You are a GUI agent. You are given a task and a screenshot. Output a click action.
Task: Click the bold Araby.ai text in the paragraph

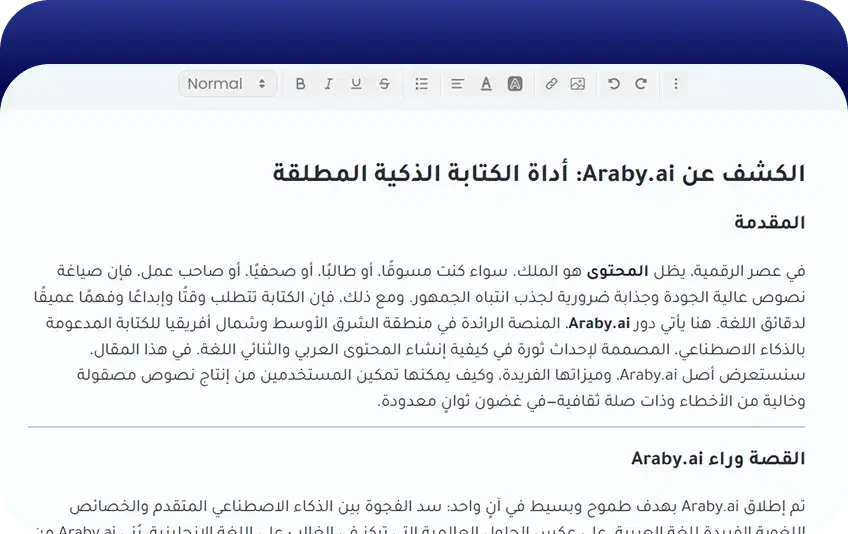(599, 323)
